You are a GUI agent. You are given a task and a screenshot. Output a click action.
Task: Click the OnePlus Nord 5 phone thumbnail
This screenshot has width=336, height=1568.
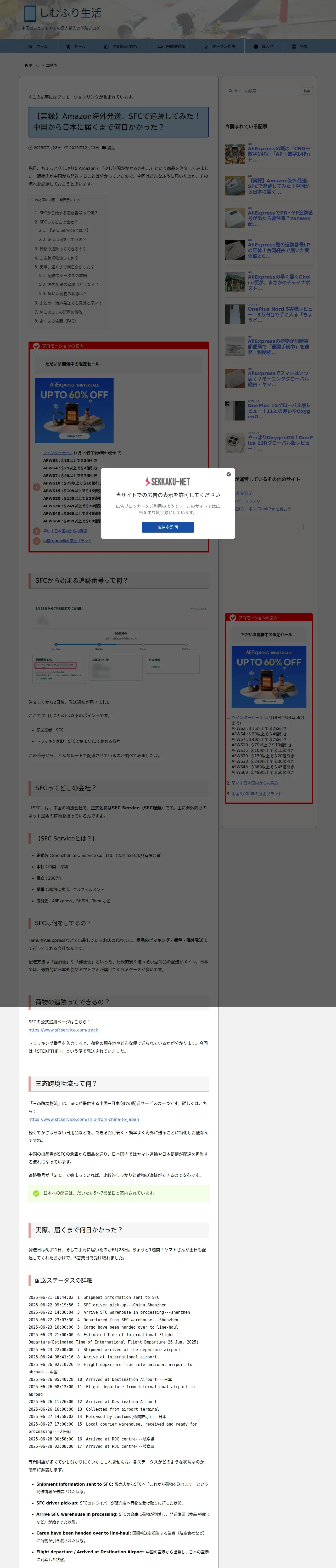point(235,314)
